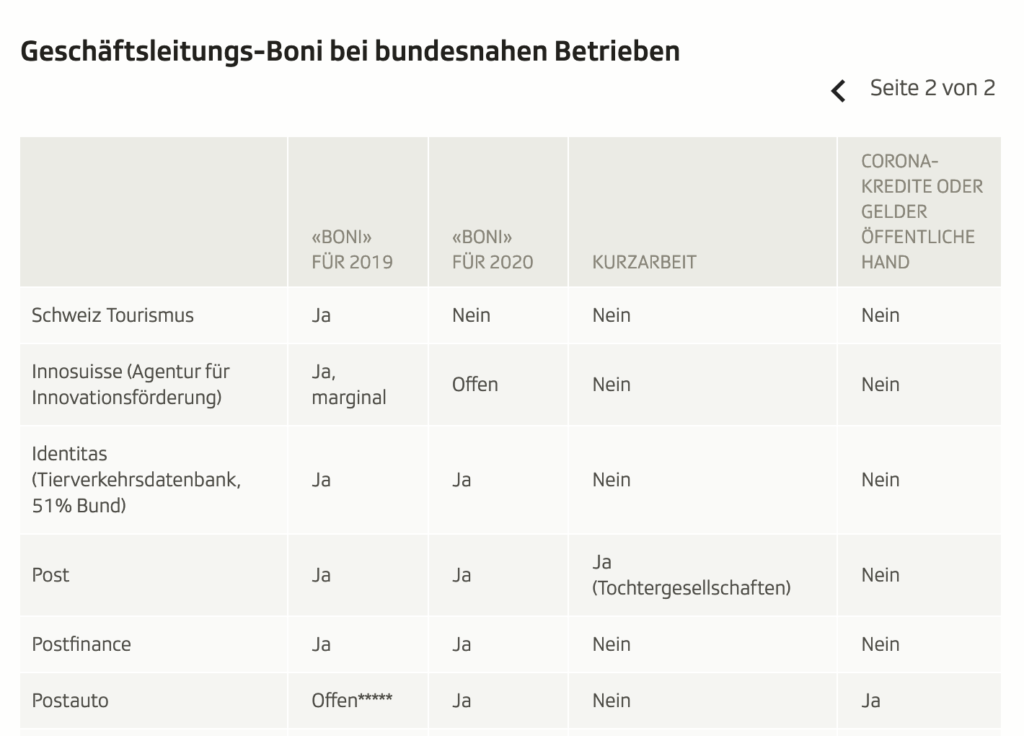Click "Ja" for Schweiz Tourismus Boni 2019

[x=321, y=315]
